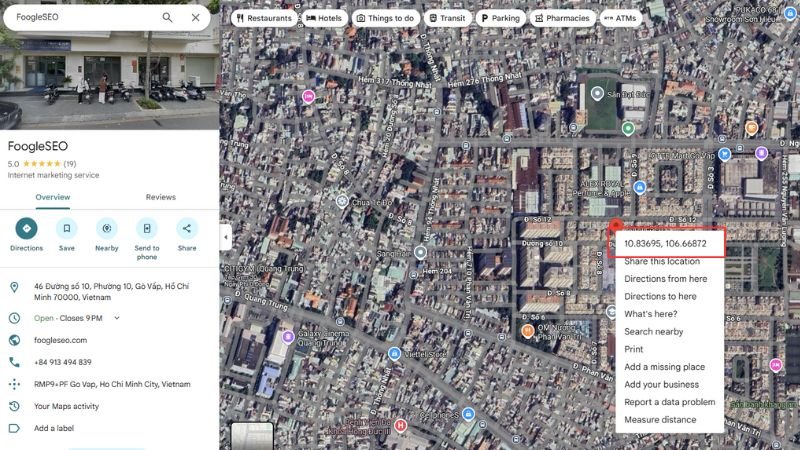Click the Pharmacies filter chip
This screenshot has height=450, width=800.
tap(561, 18)
